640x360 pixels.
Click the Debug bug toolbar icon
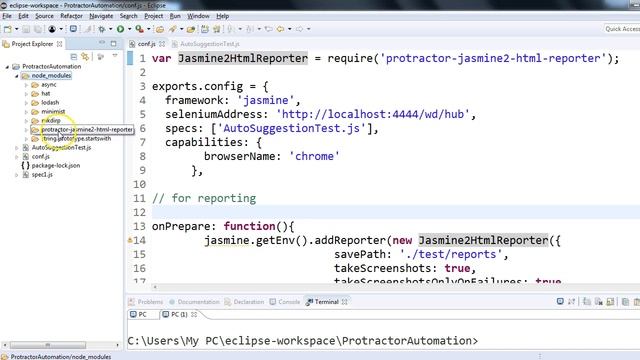pyautogui.click(x=102, y=29)
